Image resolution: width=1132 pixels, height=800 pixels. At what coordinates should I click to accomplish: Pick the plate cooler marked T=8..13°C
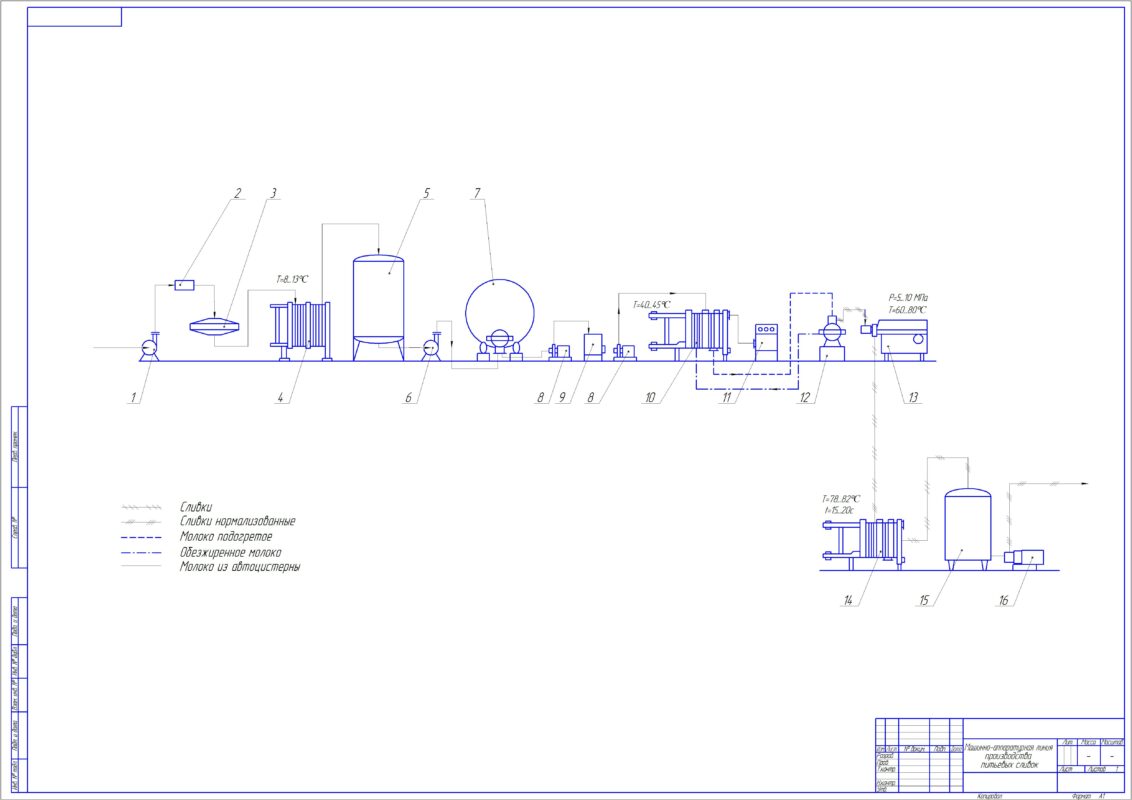click(301, 331)
